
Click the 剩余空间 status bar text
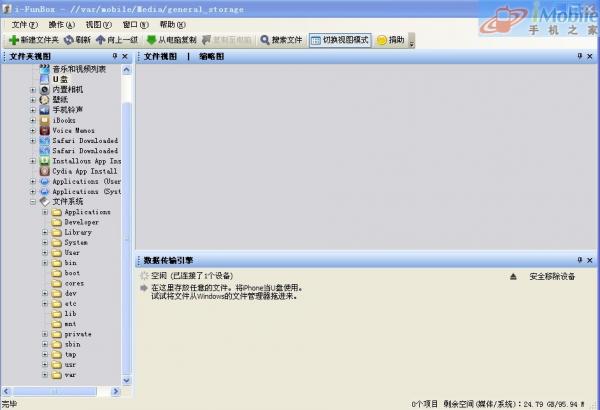[514, 404]
